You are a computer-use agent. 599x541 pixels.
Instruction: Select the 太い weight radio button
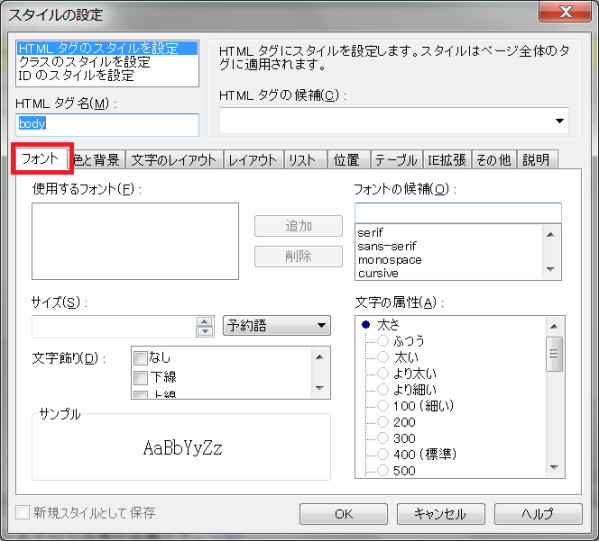coord(383,357)
